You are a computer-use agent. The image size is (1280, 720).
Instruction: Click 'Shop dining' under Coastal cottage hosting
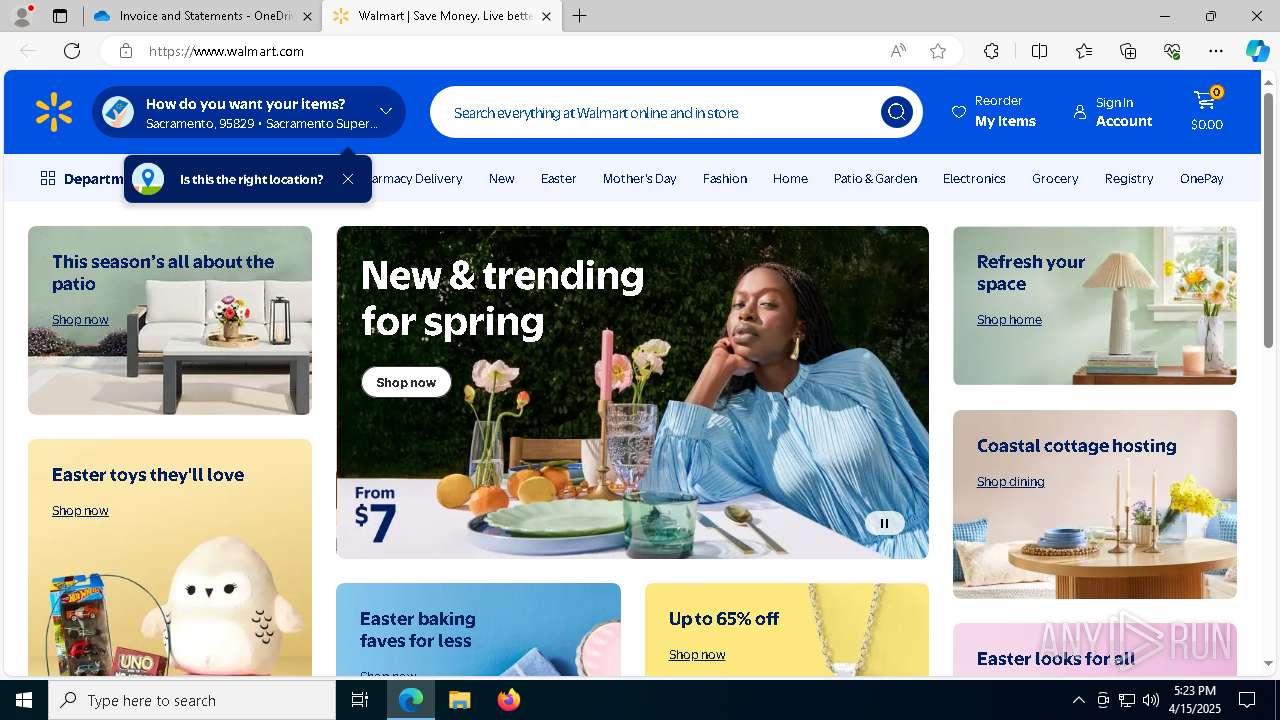point(1010,482)
